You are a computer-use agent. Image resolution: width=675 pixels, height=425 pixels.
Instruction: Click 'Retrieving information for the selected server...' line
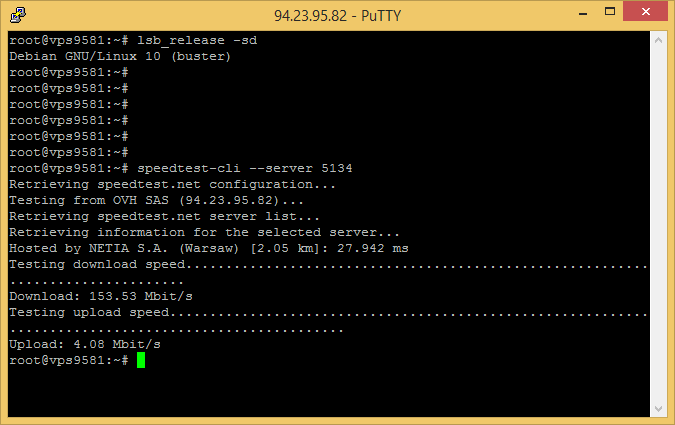[204, 232]
